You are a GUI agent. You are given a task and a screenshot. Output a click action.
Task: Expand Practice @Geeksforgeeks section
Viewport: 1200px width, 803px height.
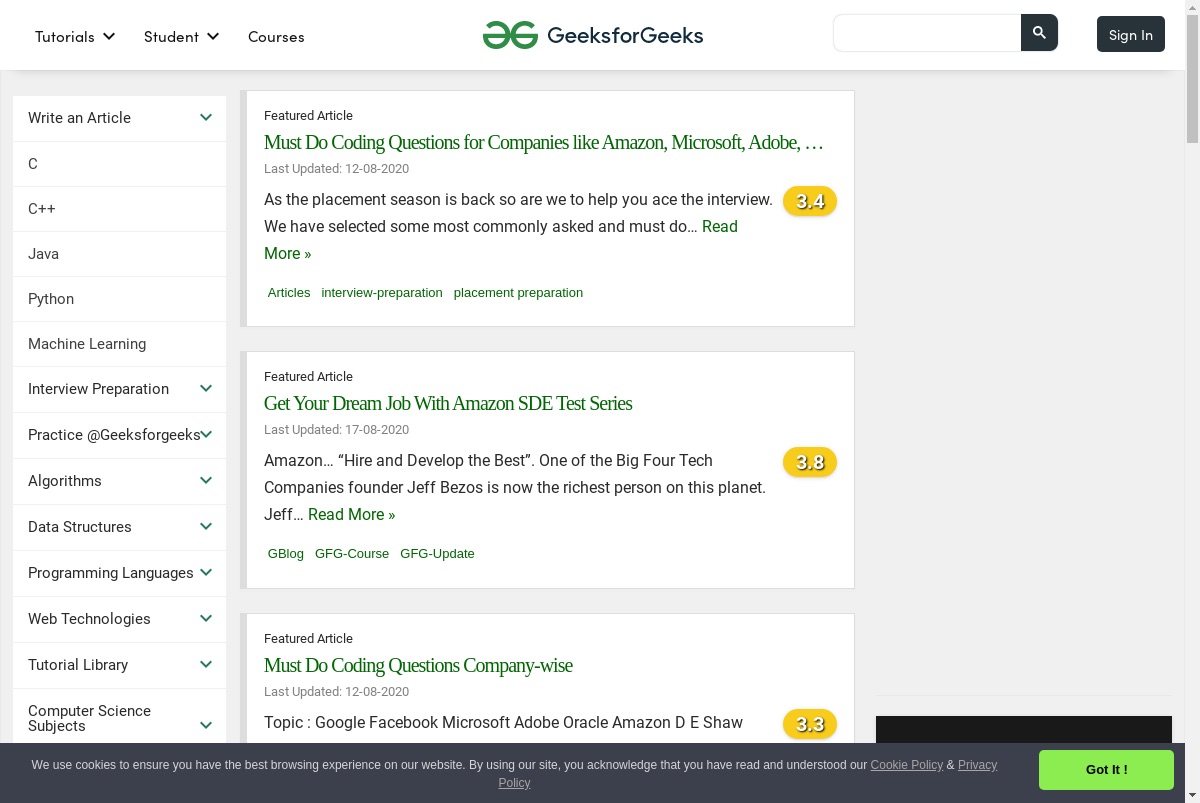[119, 435]
